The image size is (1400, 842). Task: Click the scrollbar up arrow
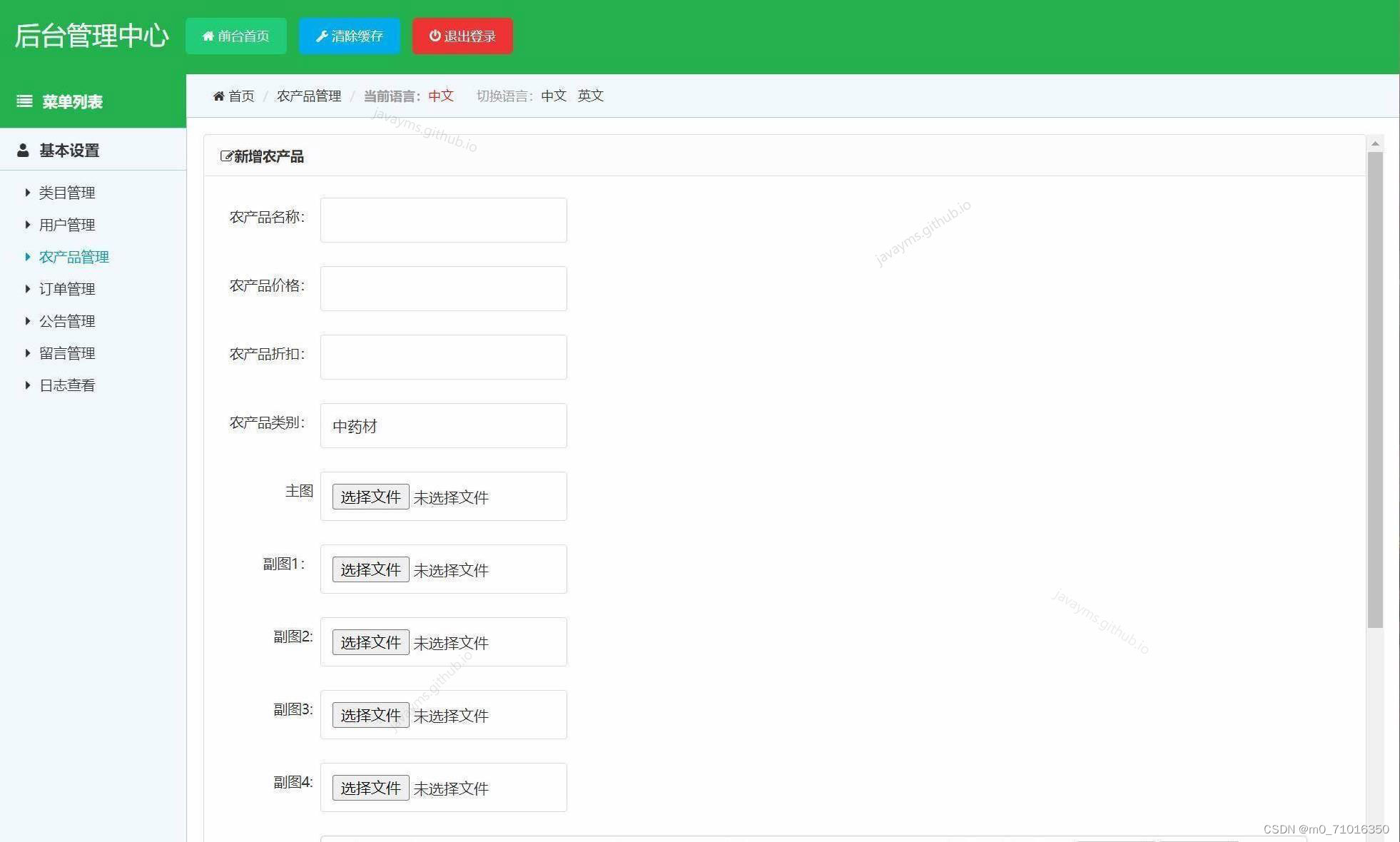point(1375,143)
